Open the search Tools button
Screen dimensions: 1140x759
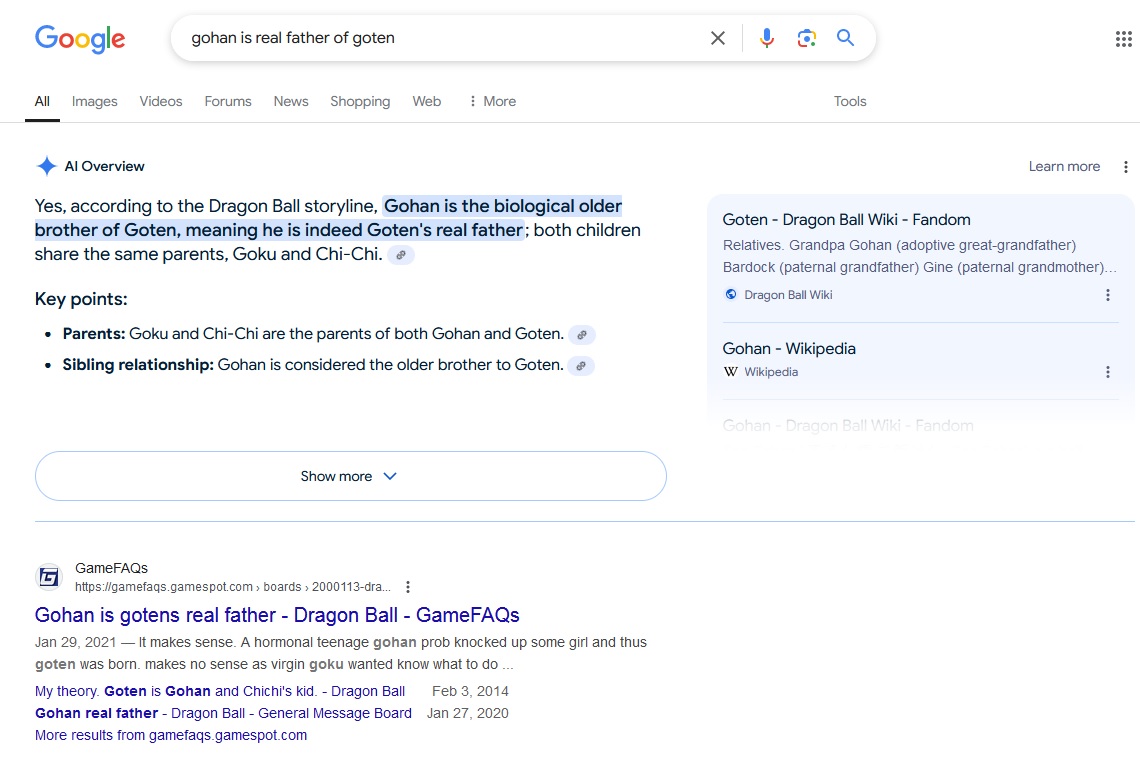pyautogui.click(x=850, y=102)
